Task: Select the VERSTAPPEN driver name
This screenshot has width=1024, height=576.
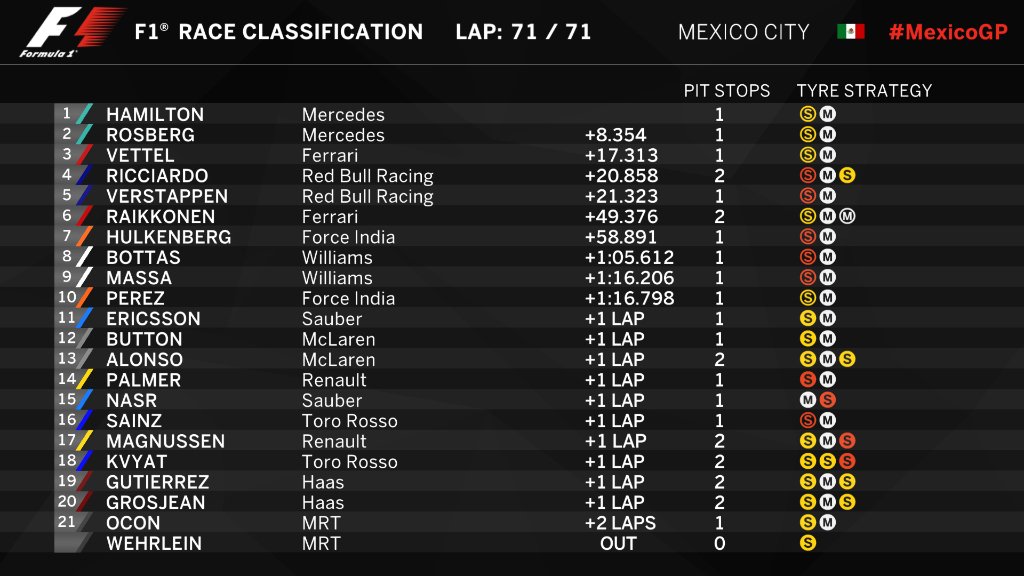Action: coord(167,196)
